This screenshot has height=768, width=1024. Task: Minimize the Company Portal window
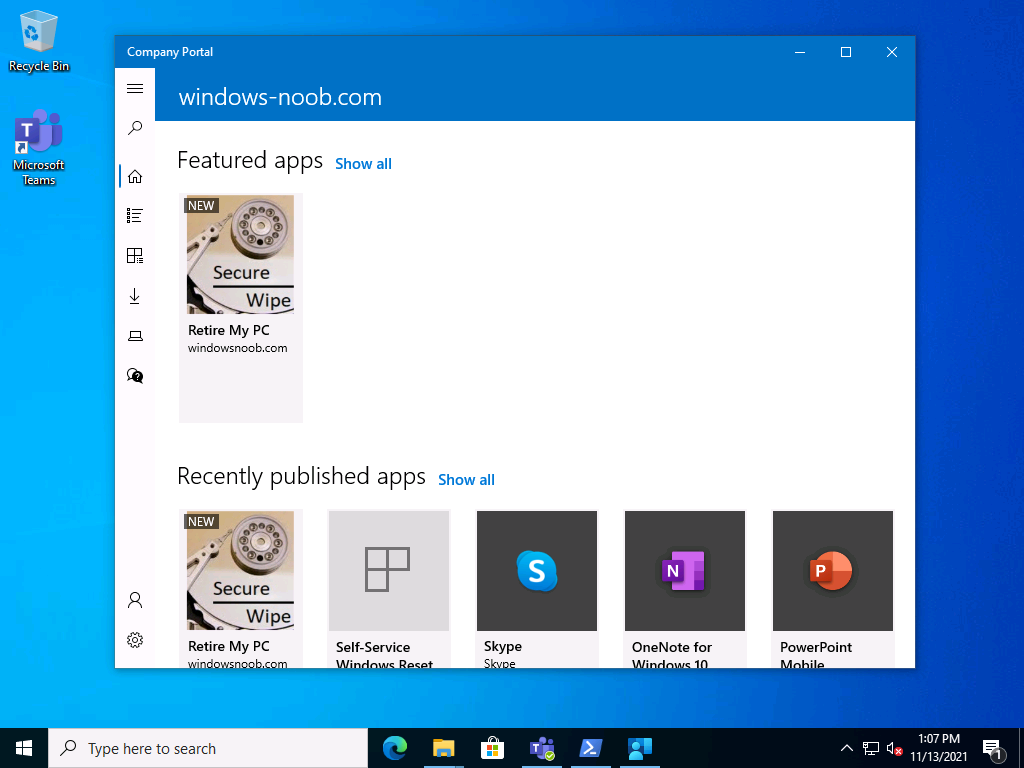[800, 52]
